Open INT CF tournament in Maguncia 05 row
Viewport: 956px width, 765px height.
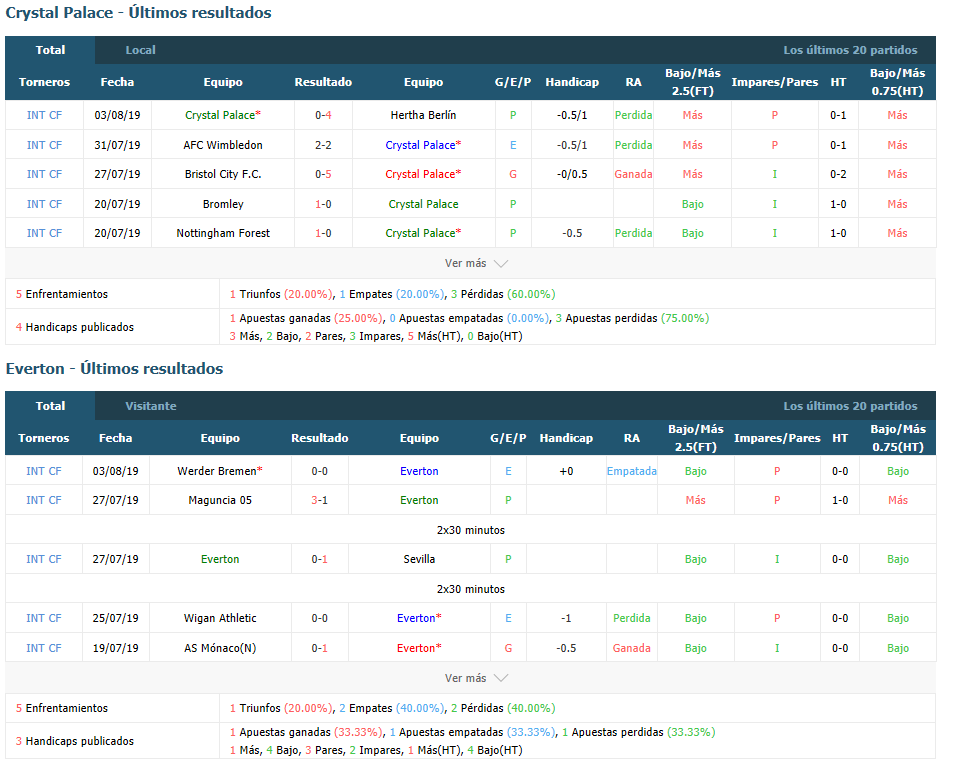pyautogui.click(x=44, y=500)
